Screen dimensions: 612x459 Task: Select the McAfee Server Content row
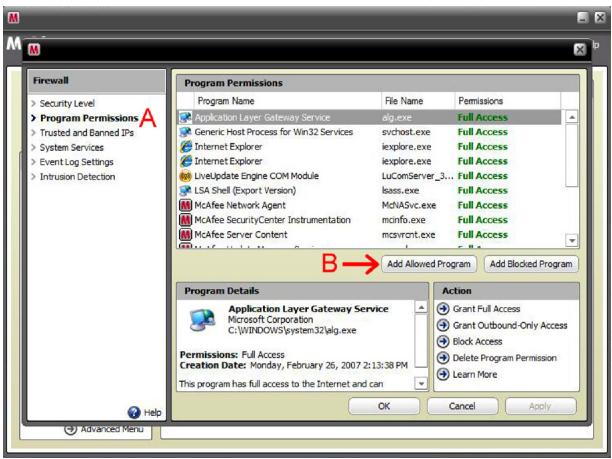tap(370, 235)
